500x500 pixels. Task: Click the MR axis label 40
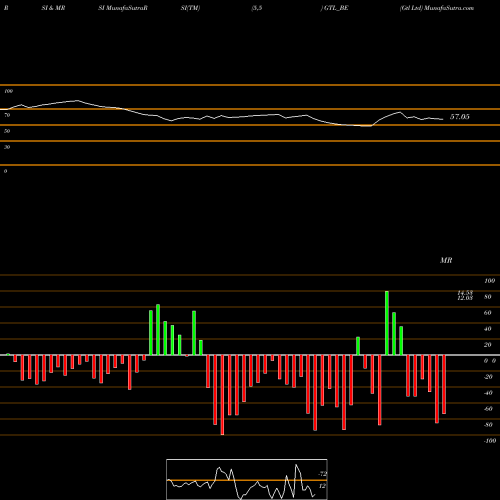[488, 329]
